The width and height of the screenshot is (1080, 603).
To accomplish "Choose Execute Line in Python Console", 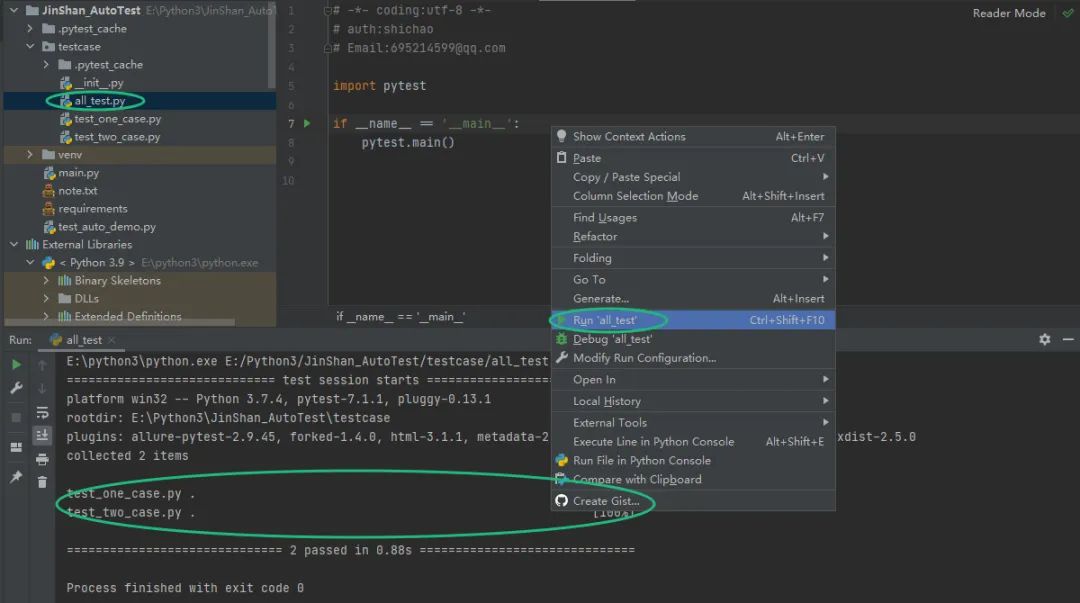I will pos(693,442).
